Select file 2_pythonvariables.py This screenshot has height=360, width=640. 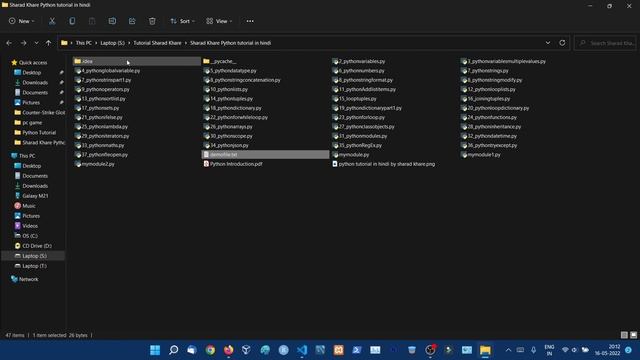pos(362,61)
